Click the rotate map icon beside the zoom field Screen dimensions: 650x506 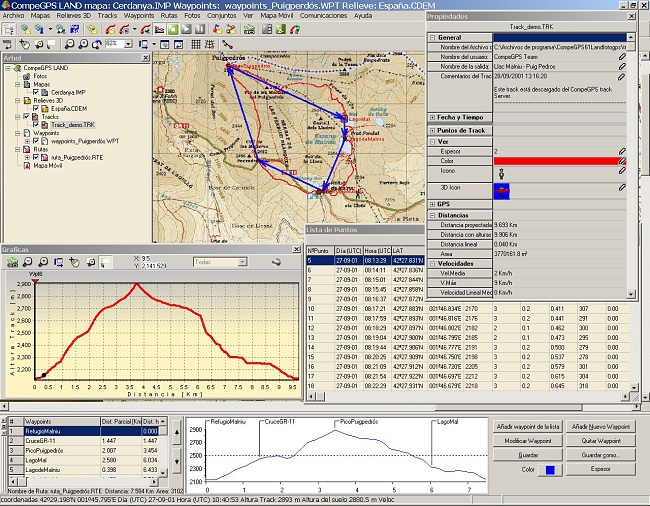[97, 44]
